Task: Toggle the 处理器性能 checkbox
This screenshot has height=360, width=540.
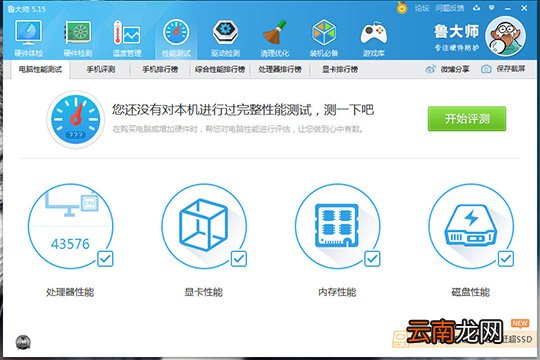Action: tap(105, 259)
